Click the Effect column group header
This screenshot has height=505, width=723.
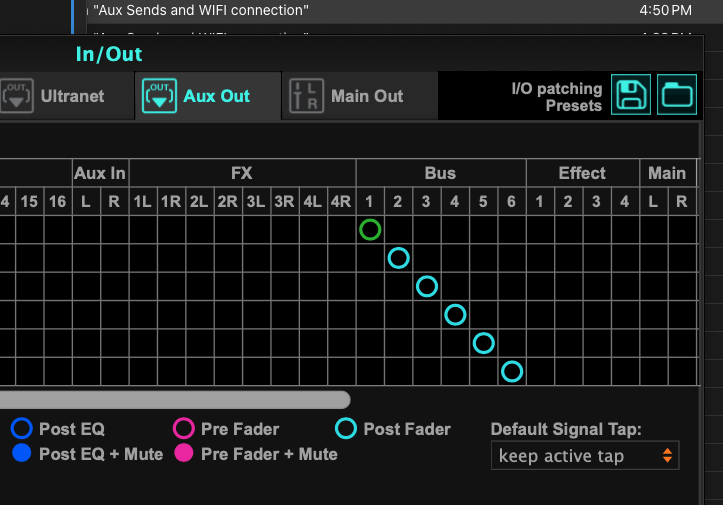click(582, 173)
